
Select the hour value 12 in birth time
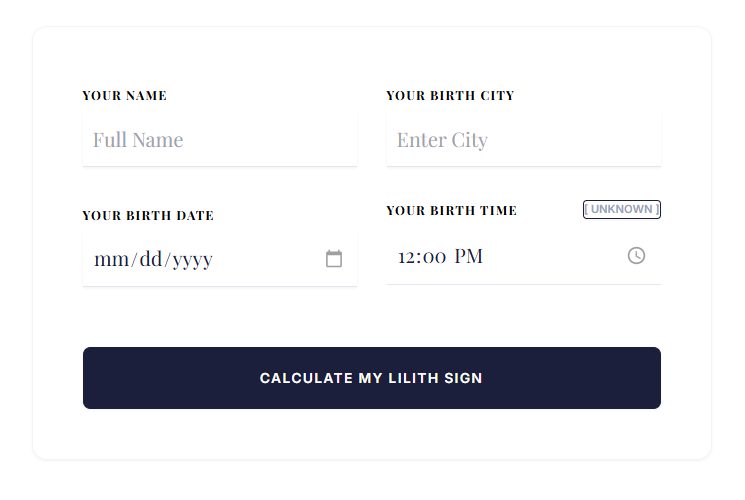[x=408, y=257]
